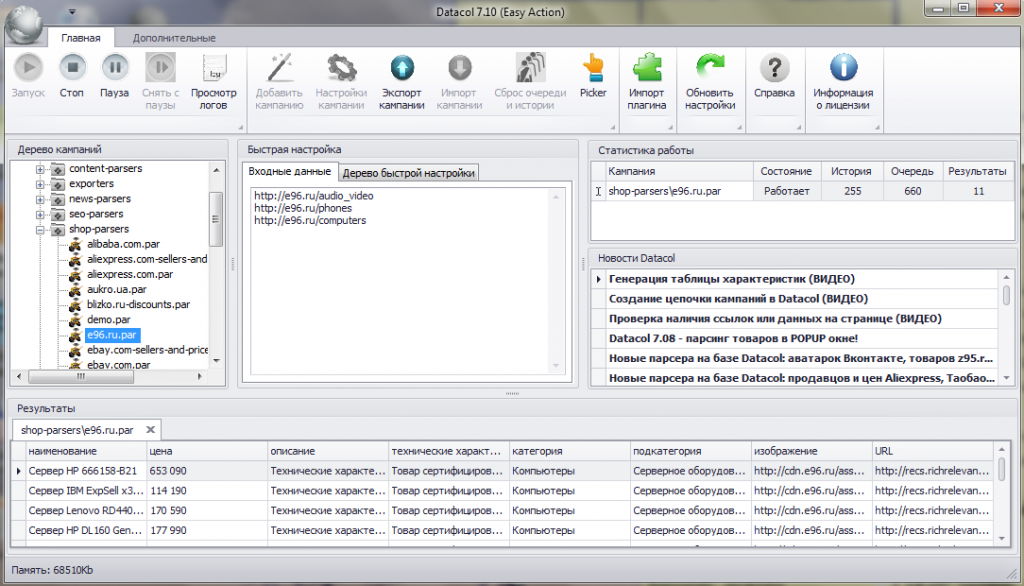Switch to the Дополнительные ribbon tab
The height and width of the screenshot is (586, 1024).
(174, 38)
